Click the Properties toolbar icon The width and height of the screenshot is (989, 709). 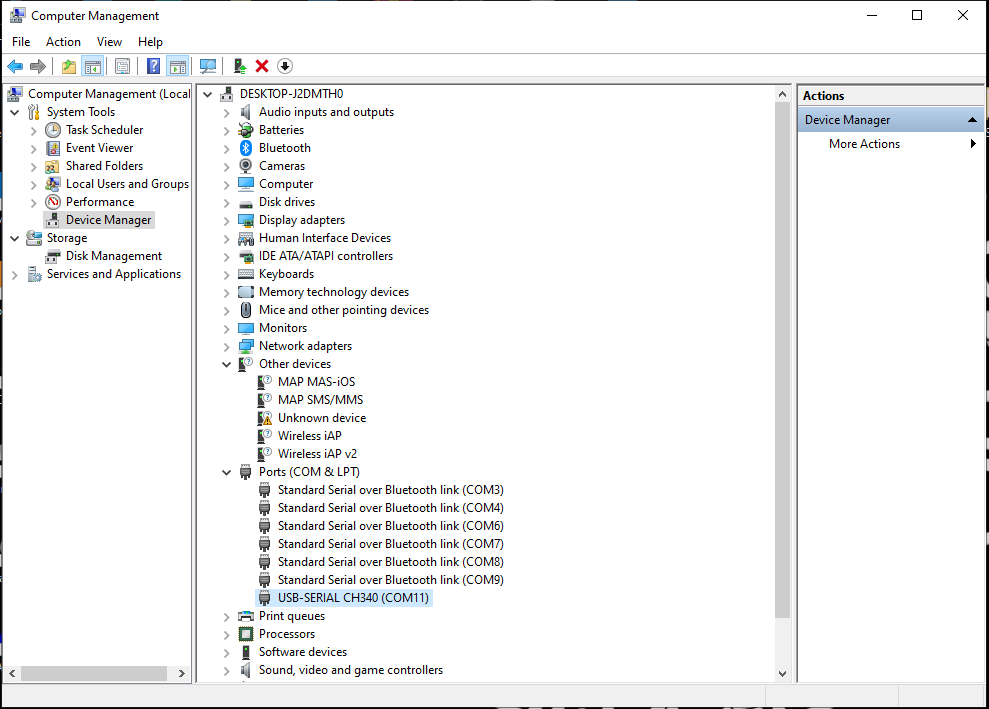pos(122,66)
